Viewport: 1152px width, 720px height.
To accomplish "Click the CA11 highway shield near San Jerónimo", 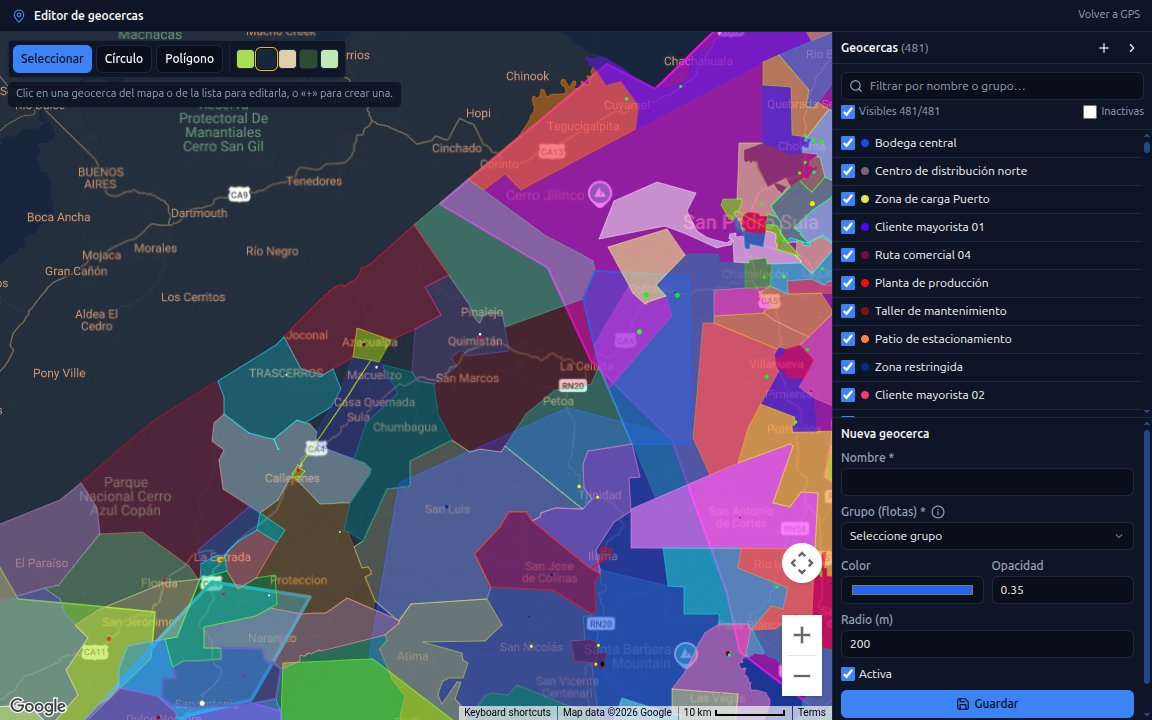I will tap(94, 652).
